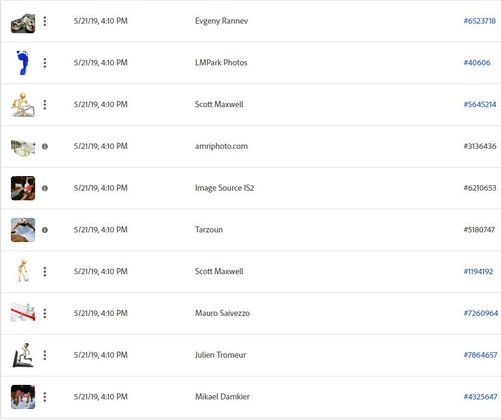Open three-dot menu for Mikael Damkier row
Image resolution: width=501 pixels, height=420 pixels.
(x=45, y=397)
